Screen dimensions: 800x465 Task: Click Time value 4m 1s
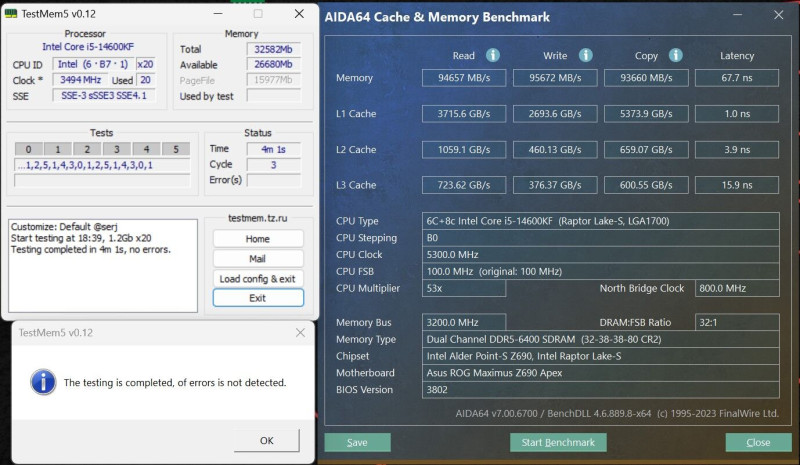273,149
